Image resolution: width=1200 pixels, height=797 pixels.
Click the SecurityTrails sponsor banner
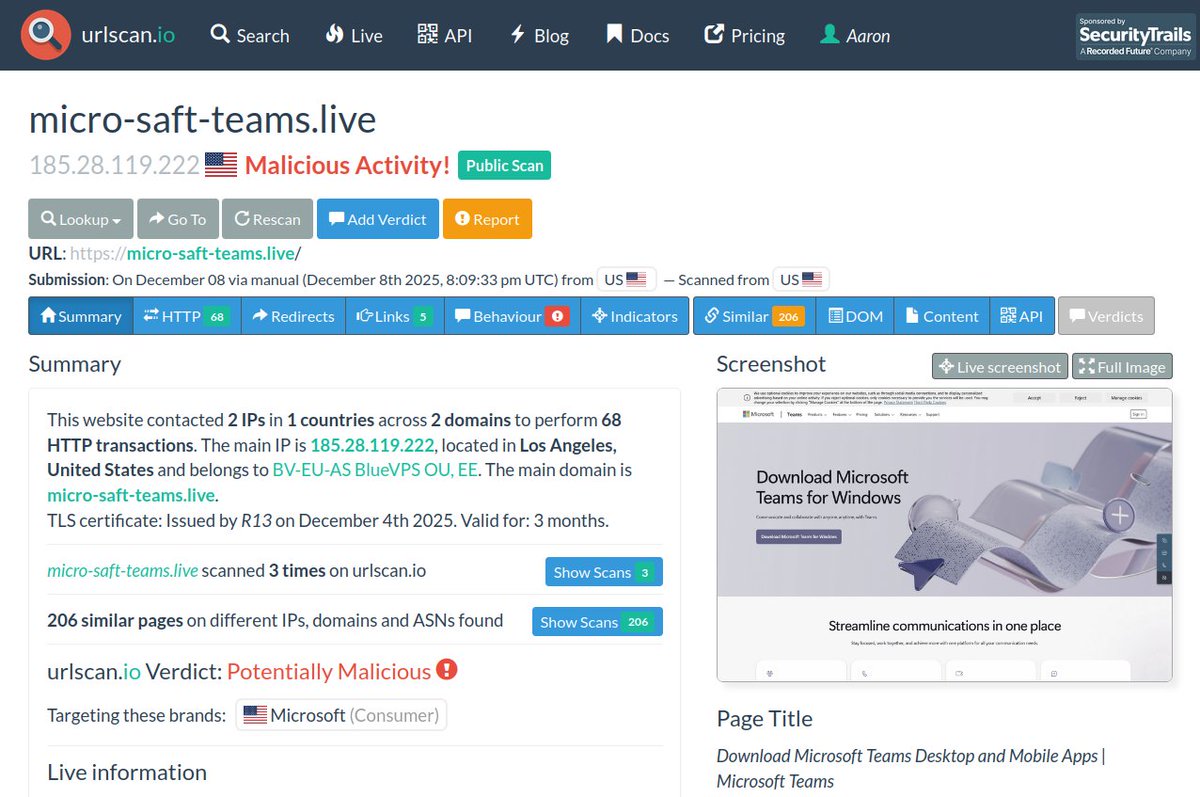[x=1135, y=36]
